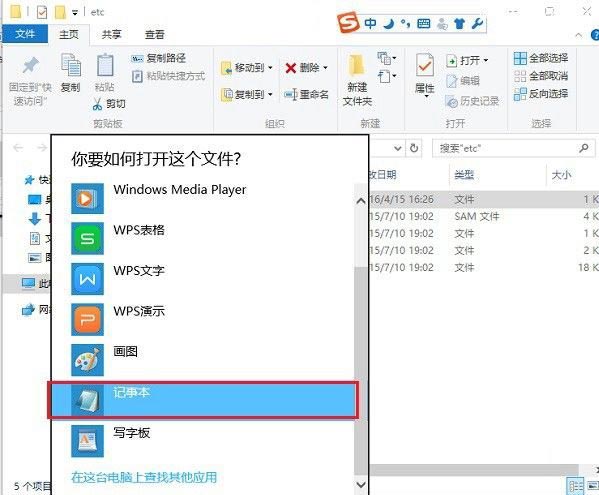Switch to the 主页 ribbon tab
Screen dimensions: 599x495
coord(69,34)
